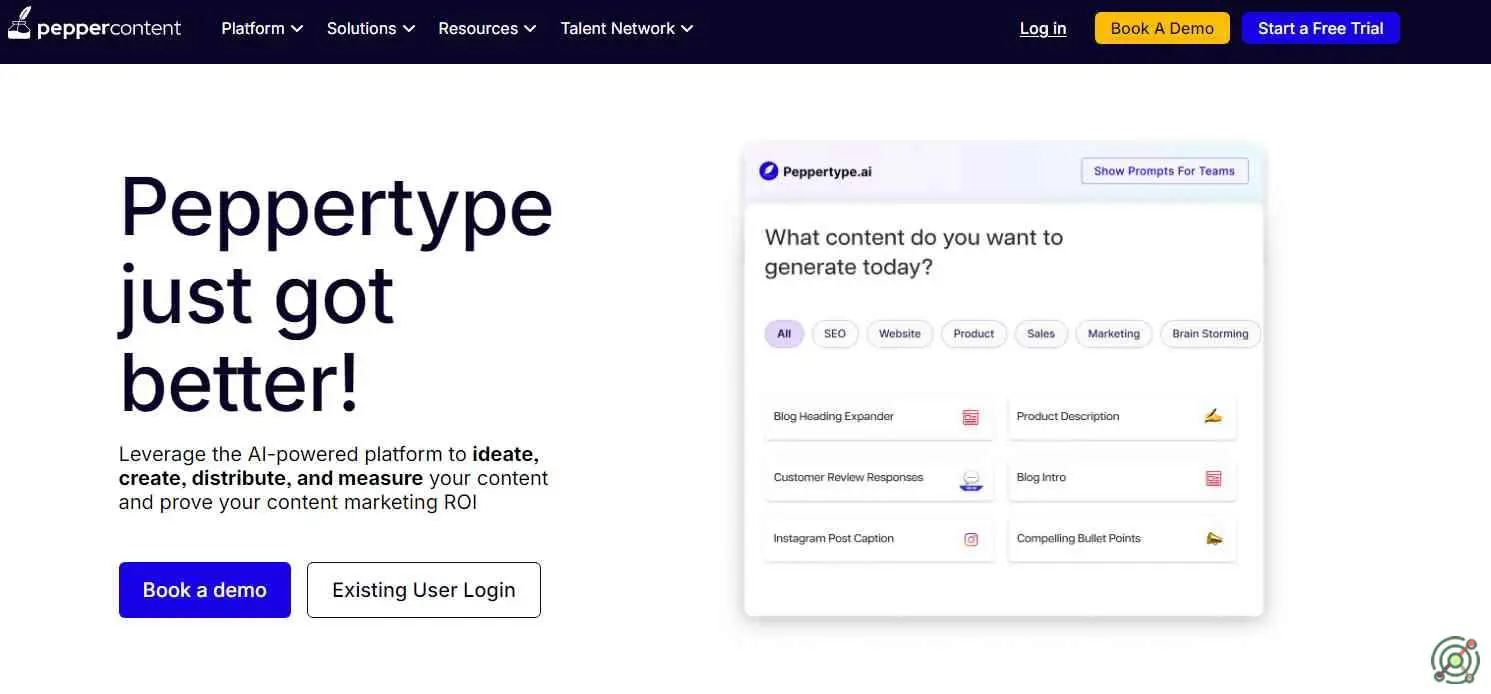
Task: Open the Customer Review Responses template
Action: point(879,478)
